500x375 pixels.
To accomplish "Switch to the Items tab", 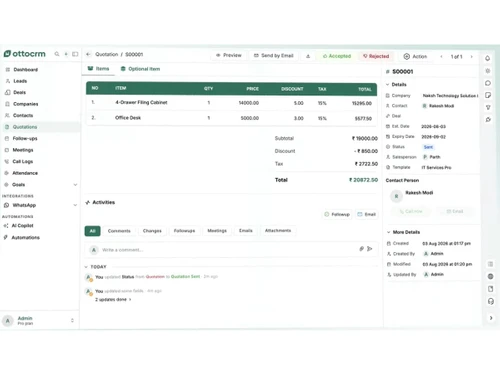I will pos(98,69).
